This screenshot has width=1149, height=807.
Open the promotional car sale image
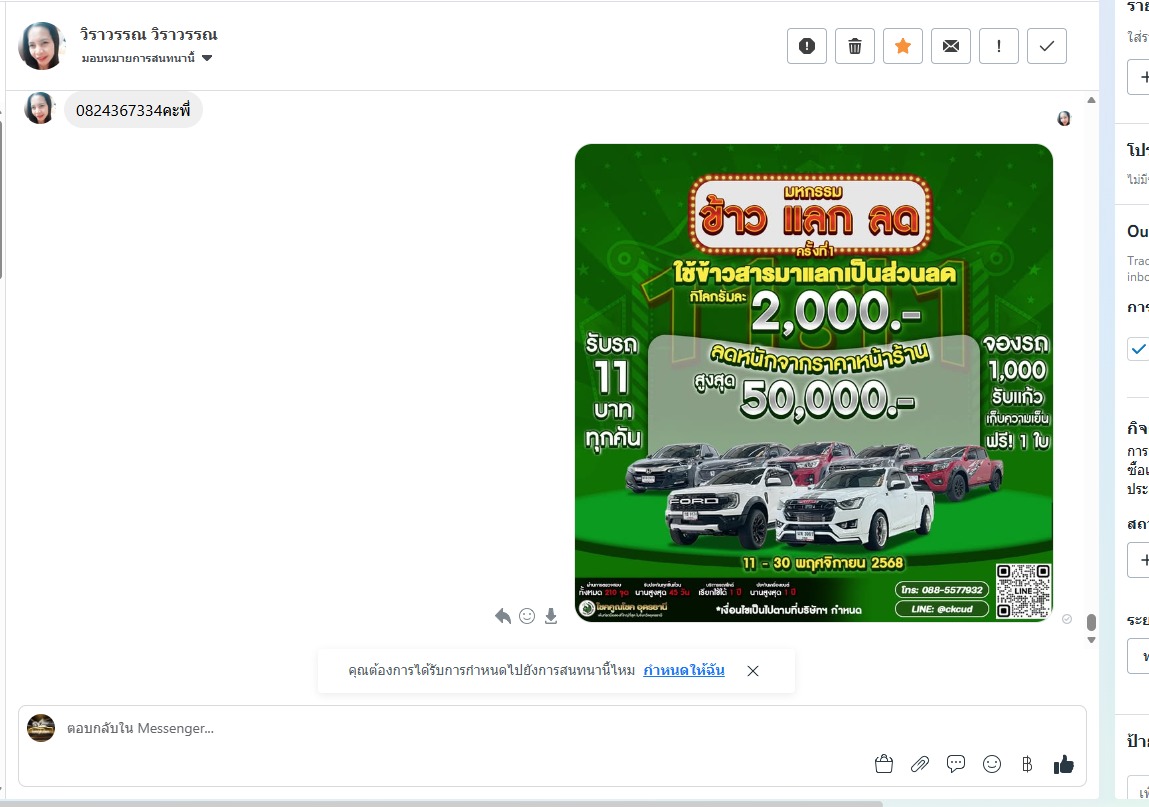[x=814, y=383]
